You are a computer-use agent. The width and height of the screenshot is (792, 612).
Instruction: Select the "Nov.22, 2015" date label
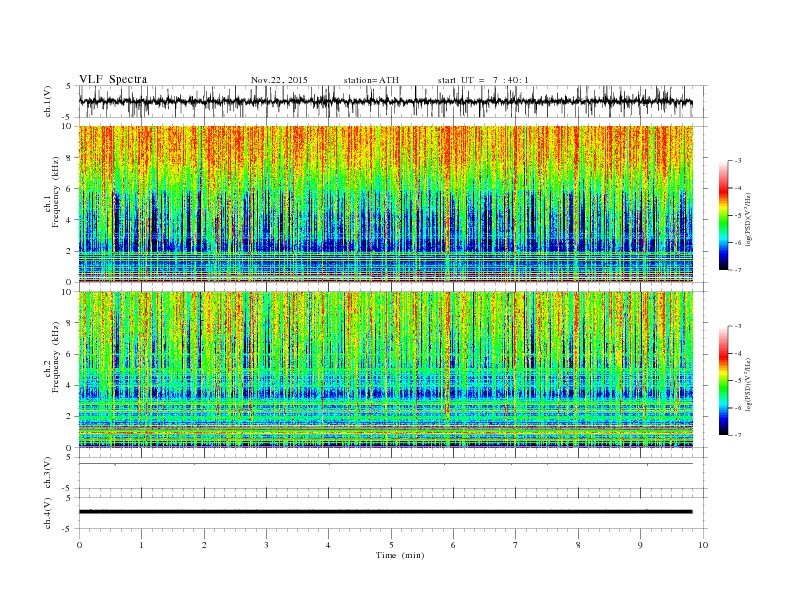pyautogui.click(x=279, y=80)
